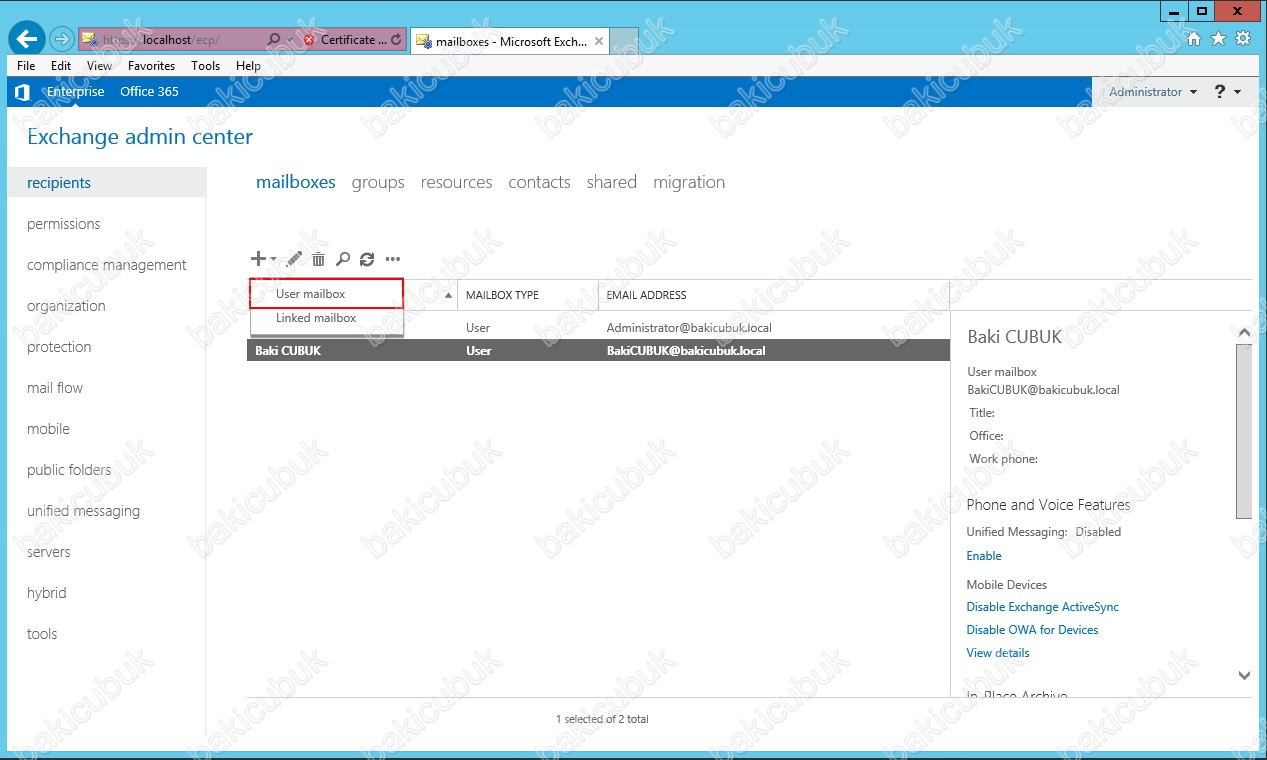The image size is (1267, 760).
Task: Open the Help question mark menu
Action: tap(1220, 91)
